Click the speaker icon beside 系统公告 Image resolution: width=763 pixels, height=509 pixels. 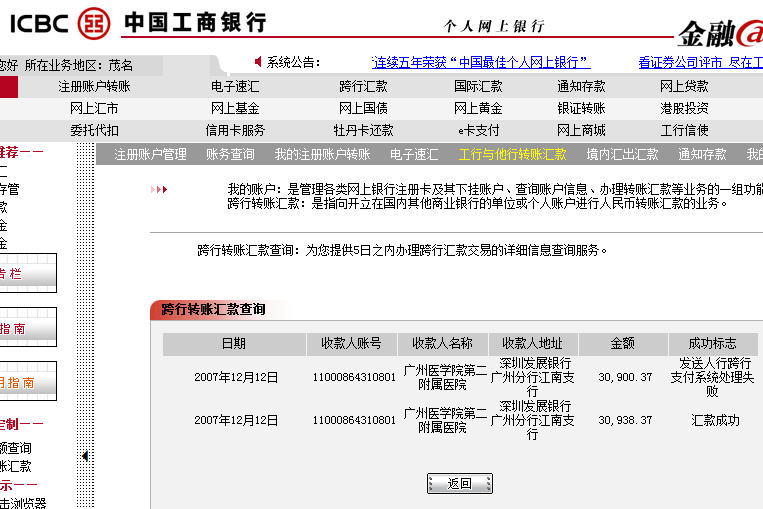pyautogui.click(x=258, y=62)
